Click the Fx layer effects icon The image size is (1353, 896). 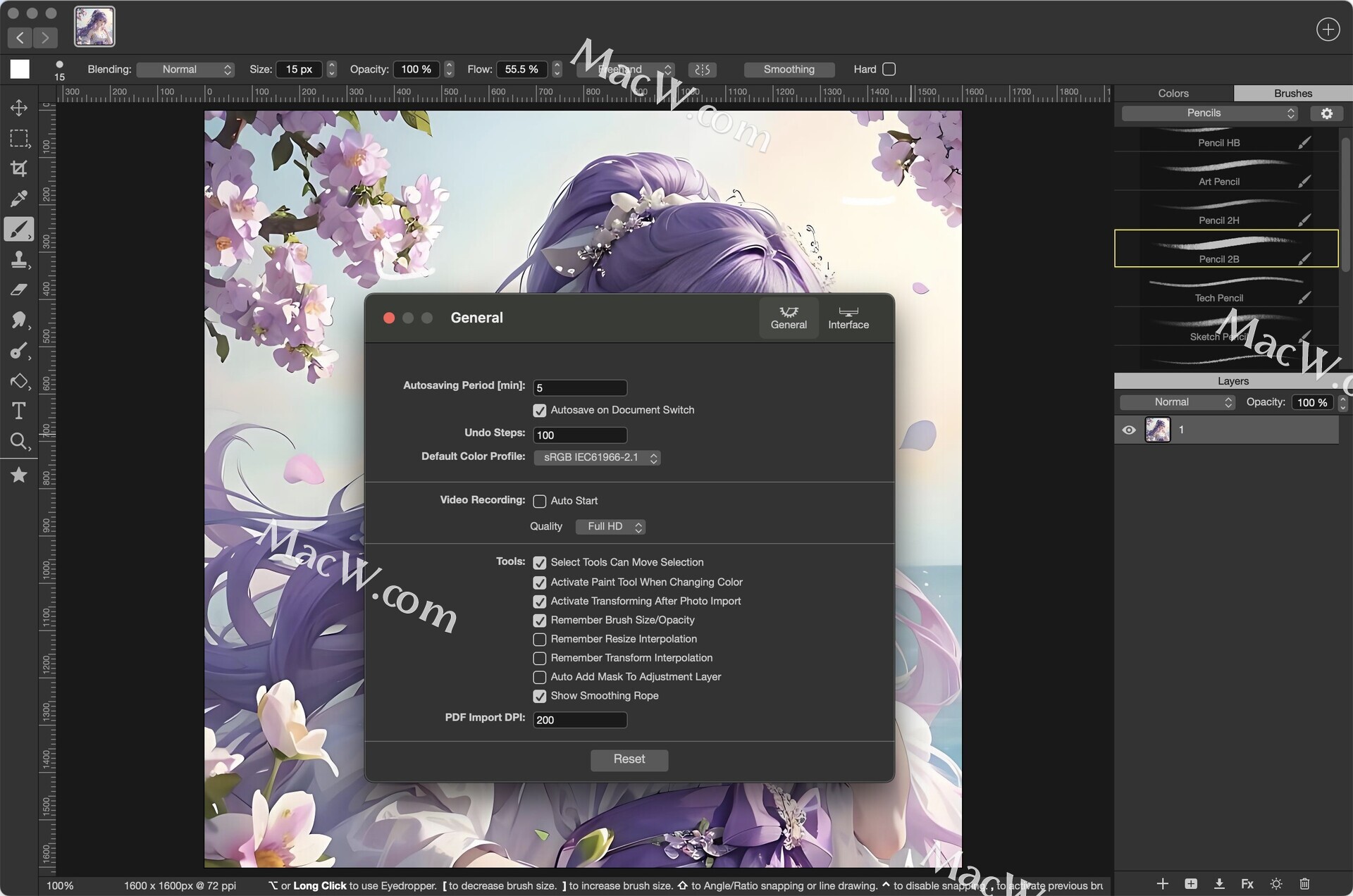pyautogui.click(x=1247, y=883)
